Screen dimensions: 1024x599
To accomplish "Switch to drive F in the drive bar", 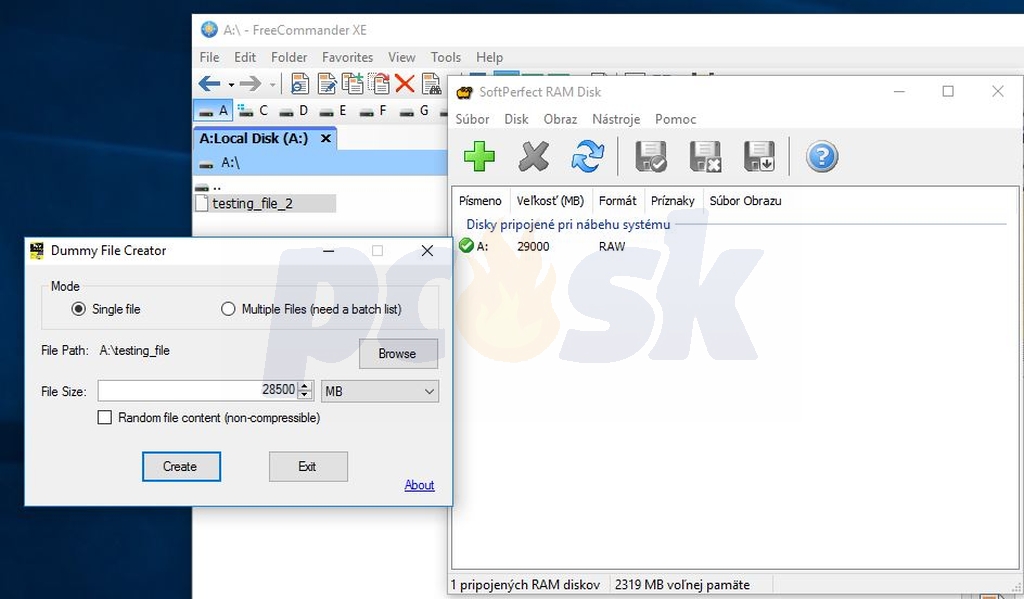I will [x=374, y=110].
